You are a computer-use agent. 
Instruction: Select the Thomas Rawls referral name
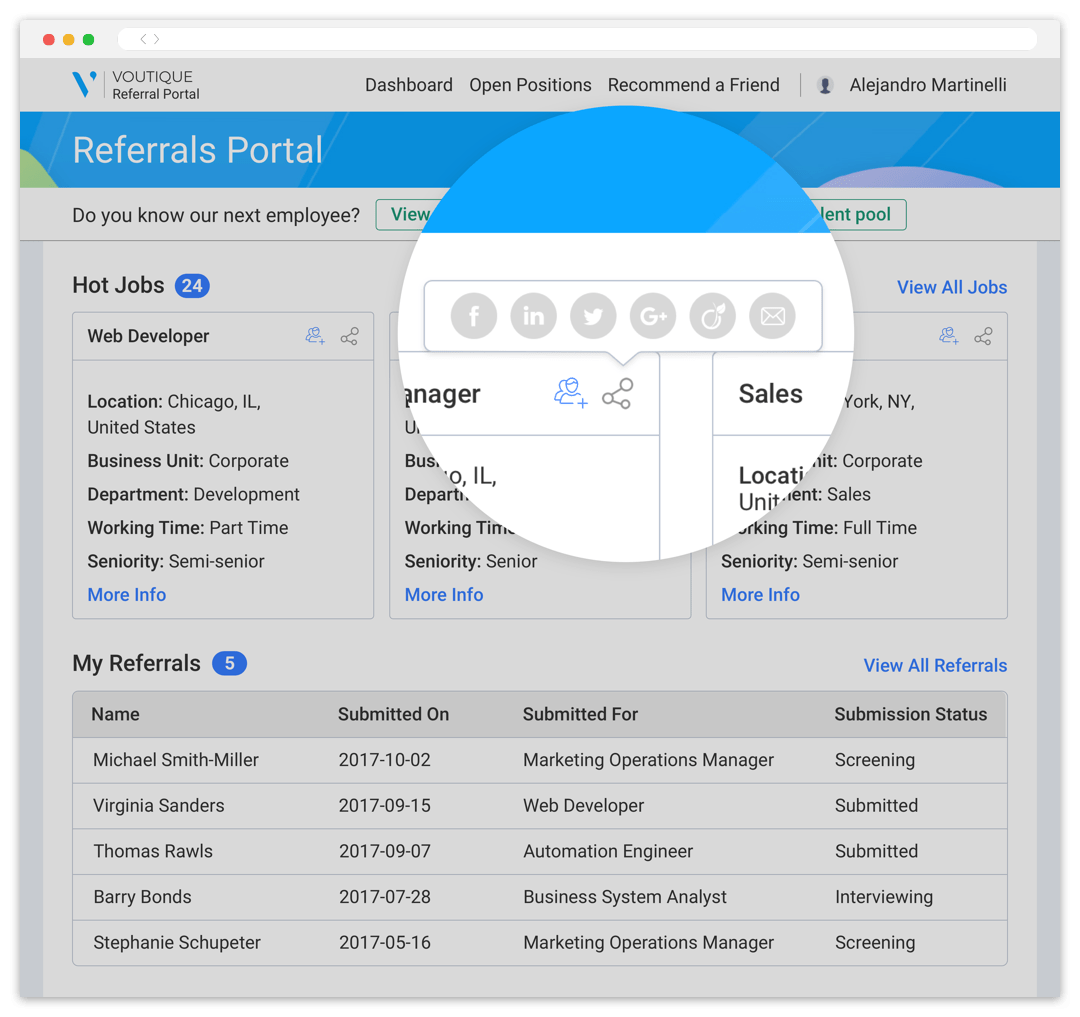click(x=153, y=851)
